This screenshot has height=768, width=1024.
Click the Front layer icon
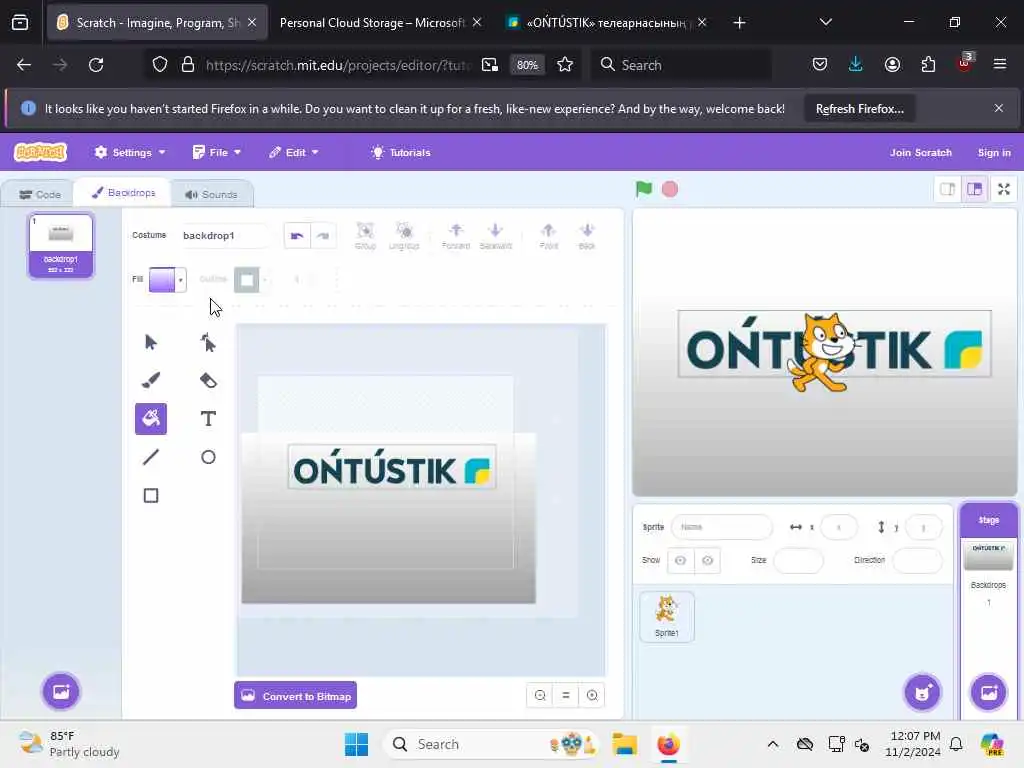coord(549,236)
